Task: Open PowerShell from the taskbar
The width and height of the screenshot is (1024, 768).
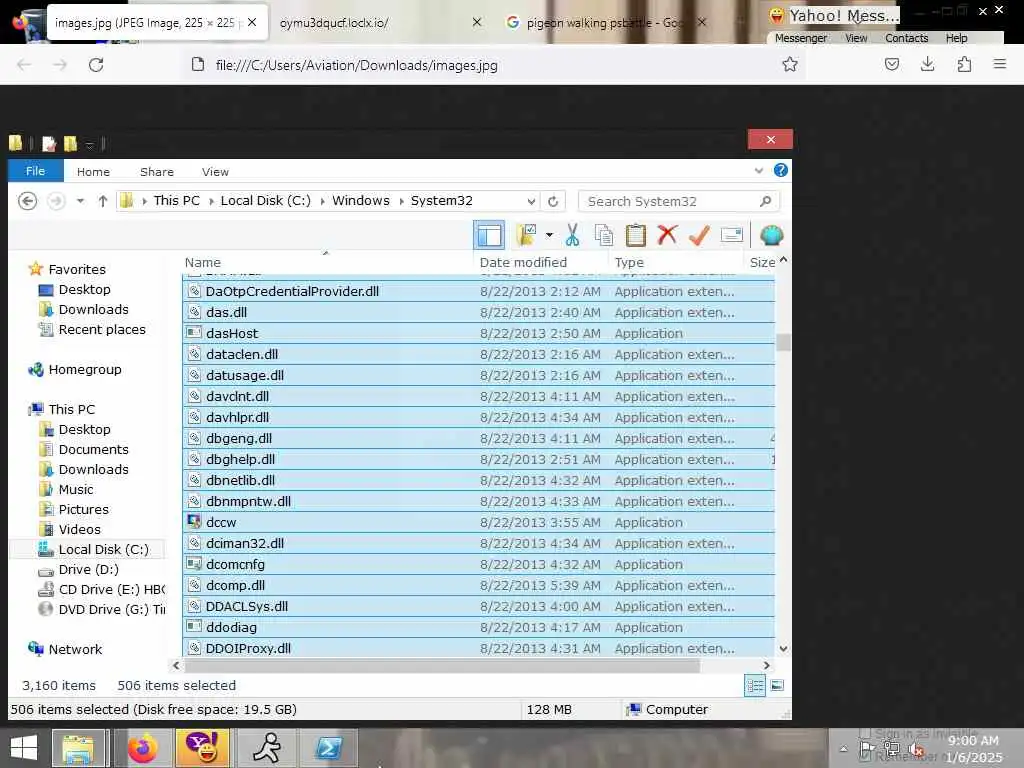Action: point(328,748)
